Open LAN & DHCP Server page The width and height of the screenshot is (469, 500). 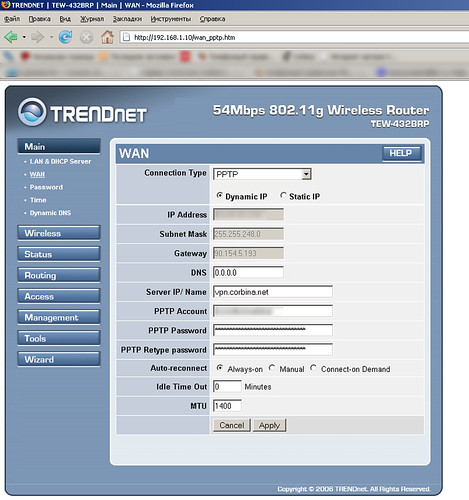coord(60,161)
